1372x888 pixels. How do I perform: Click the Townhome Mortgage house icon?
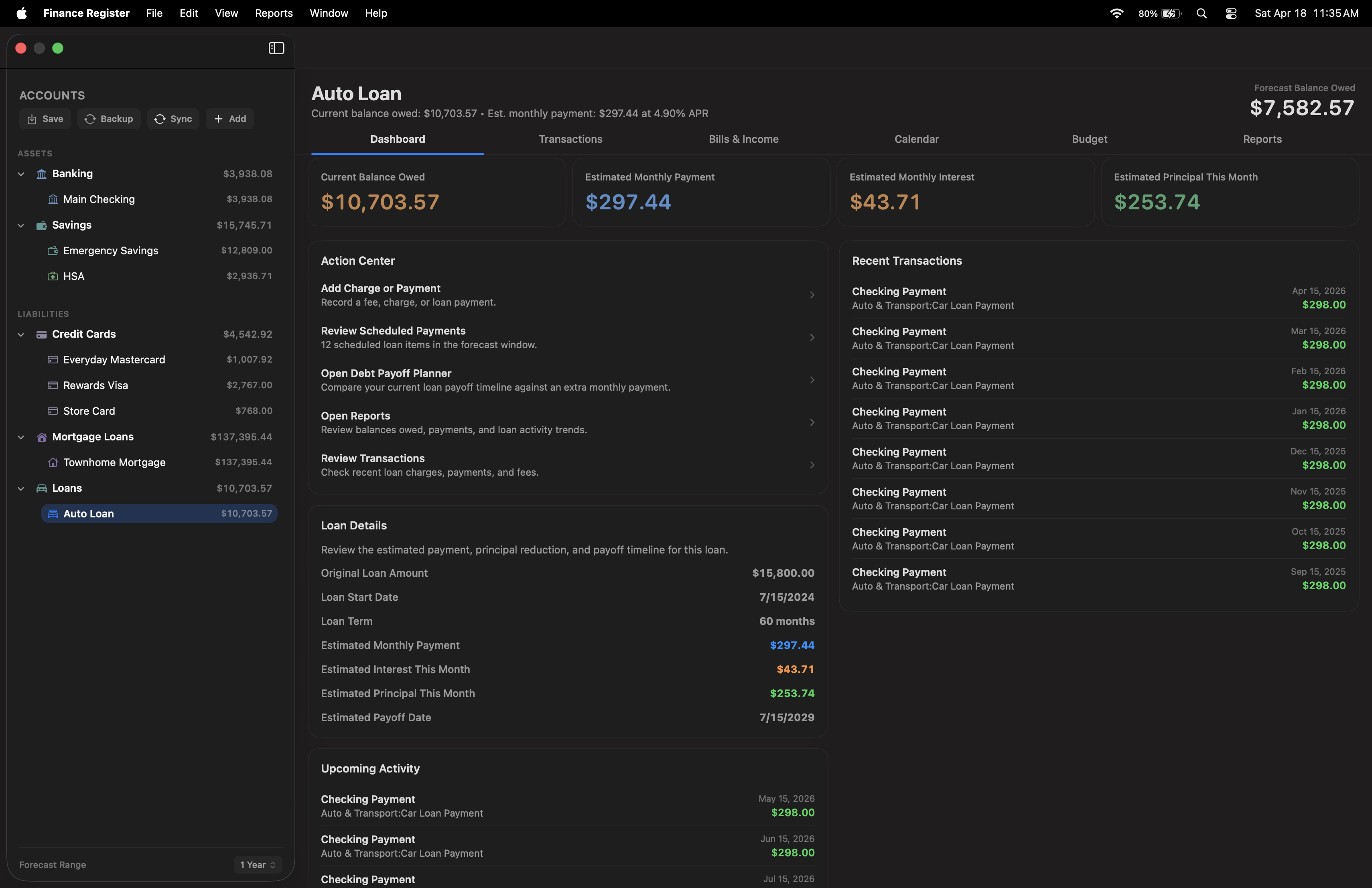[x=53, y=462]
